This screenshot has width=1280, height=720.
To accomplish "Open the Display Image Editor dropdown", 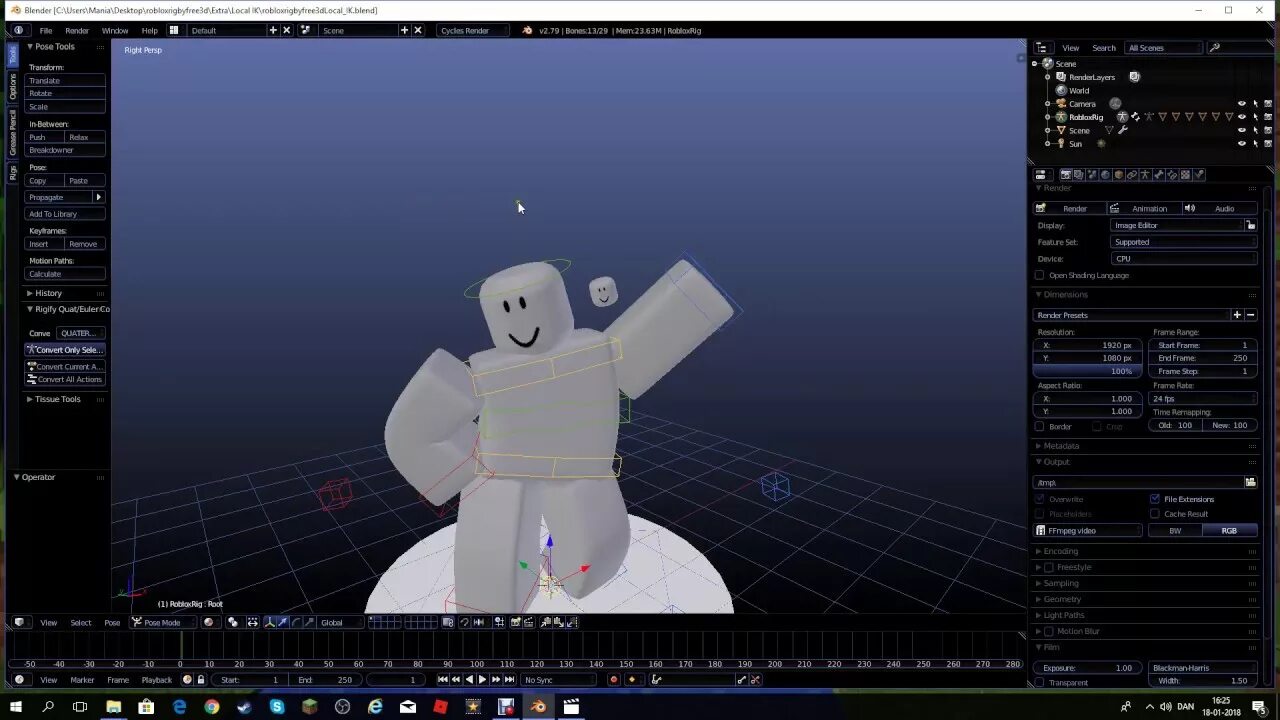I will pyautogui.click(x=1178, y=225).
